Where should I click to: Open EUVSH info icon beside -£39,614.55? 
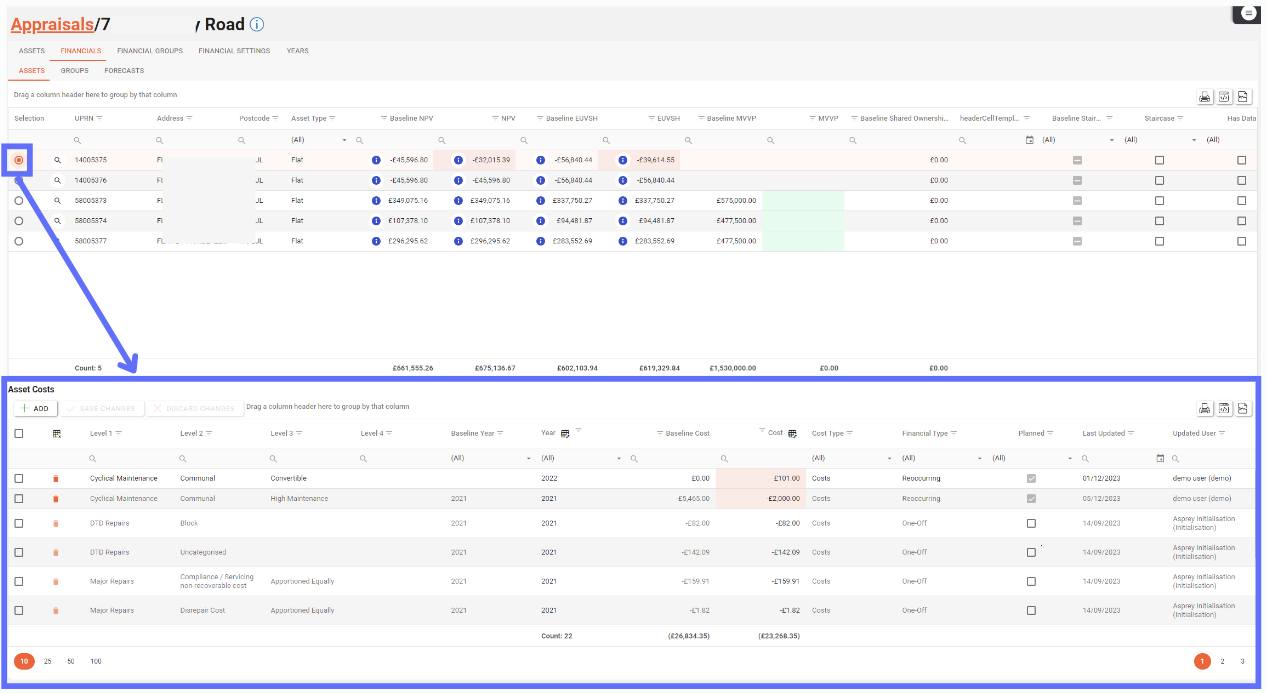(622, 160)
